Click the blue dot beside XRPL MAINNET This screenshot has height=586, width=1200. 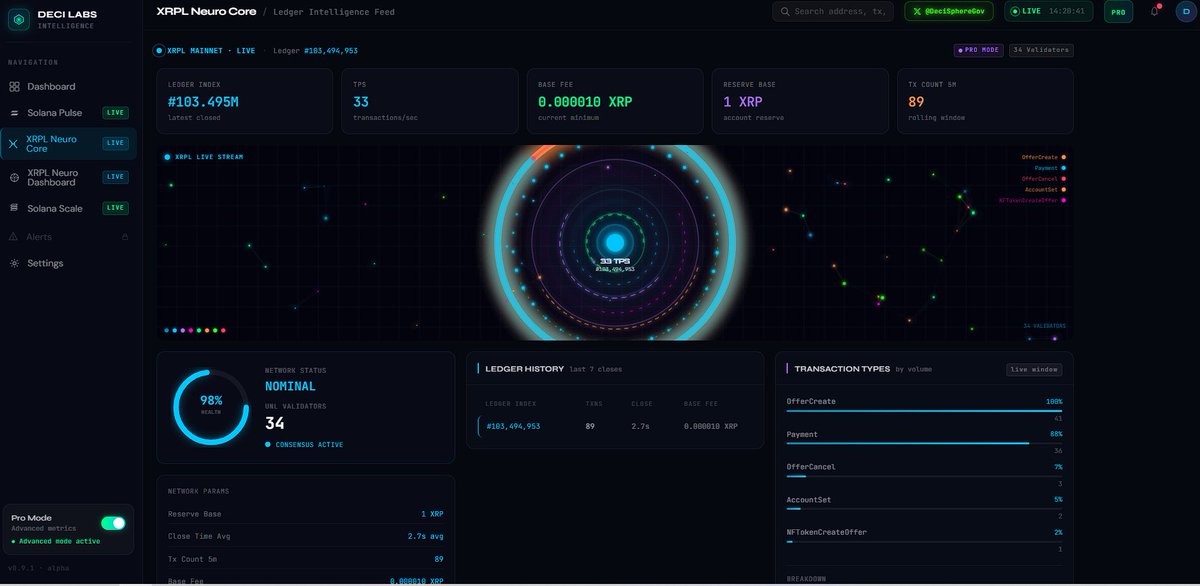(x=158, y=50)
